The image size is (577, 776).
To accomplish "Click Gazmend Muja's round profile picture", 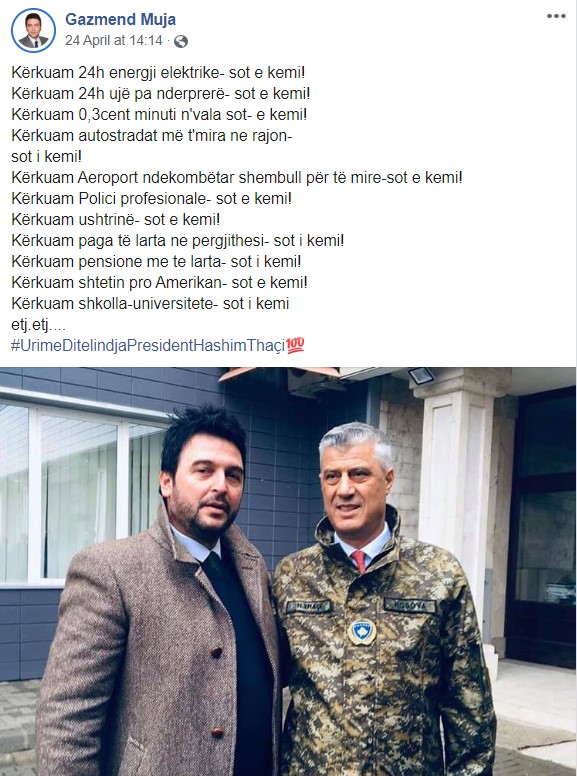I will tap(34, 30).
